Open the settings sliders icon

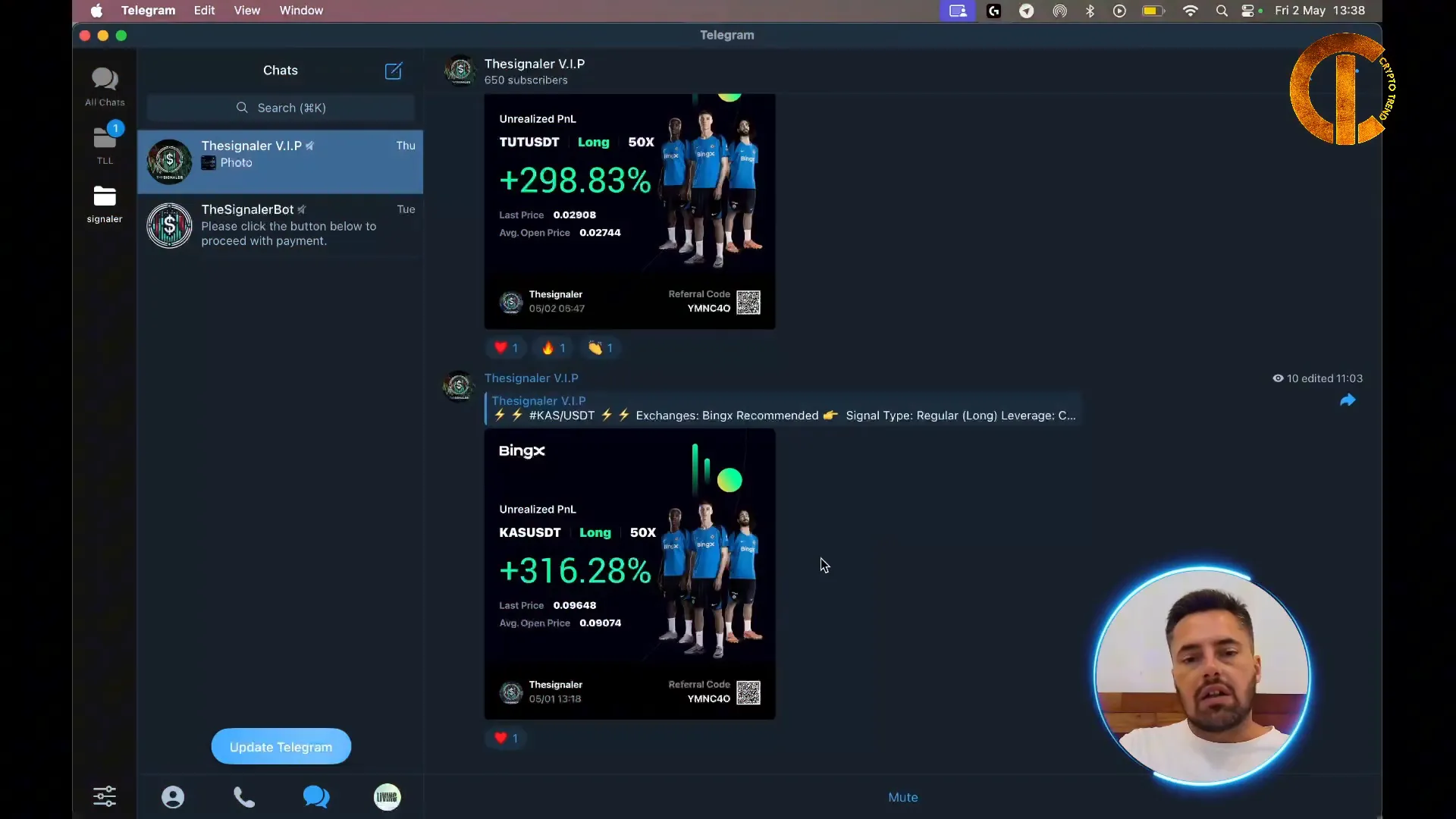(105, 796)
